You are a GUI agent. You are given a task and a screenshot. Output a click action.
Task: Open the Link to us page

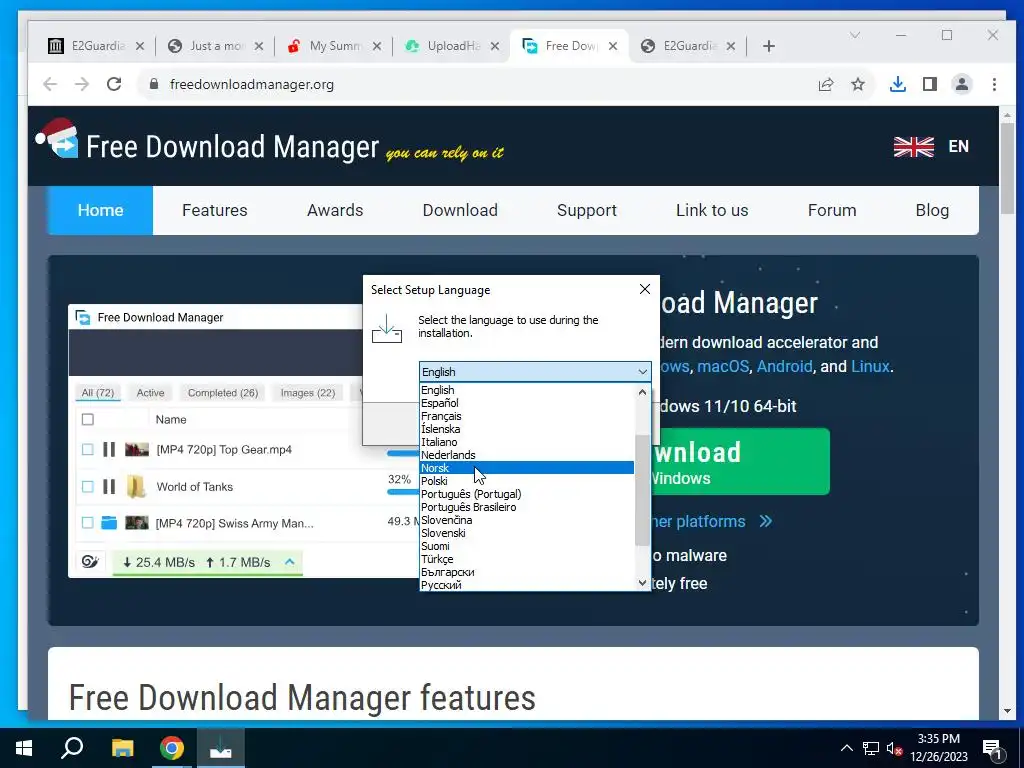(x=712, y=210)
